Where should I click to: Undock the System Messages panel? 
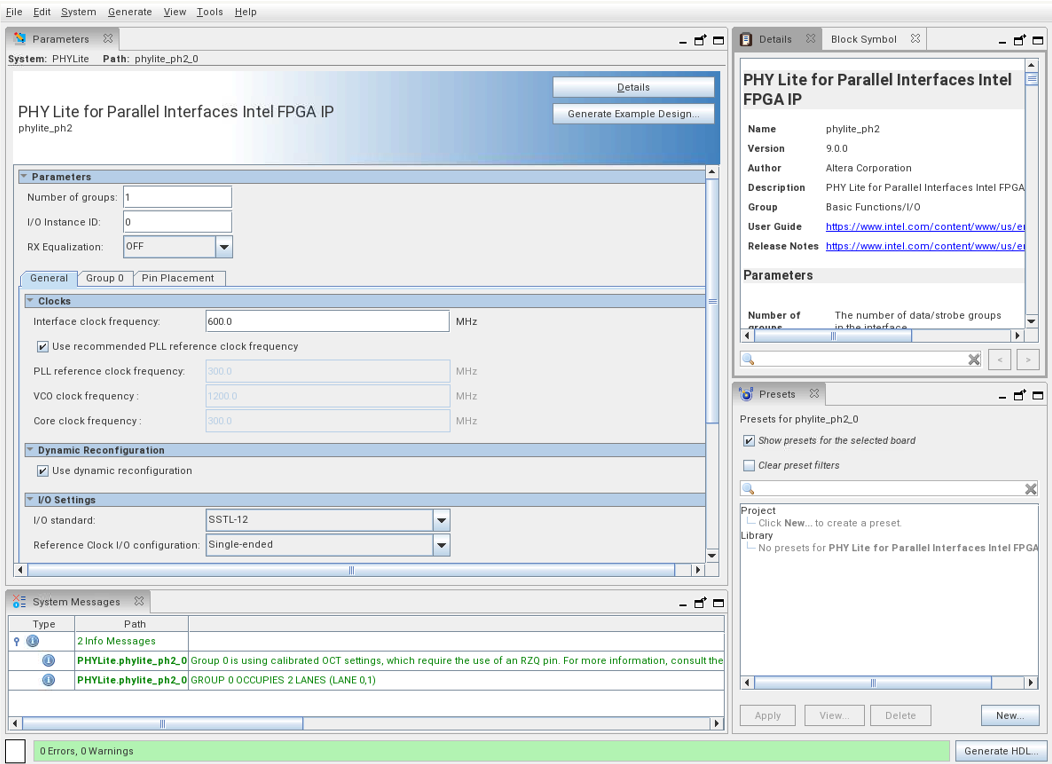pos(700,603)
